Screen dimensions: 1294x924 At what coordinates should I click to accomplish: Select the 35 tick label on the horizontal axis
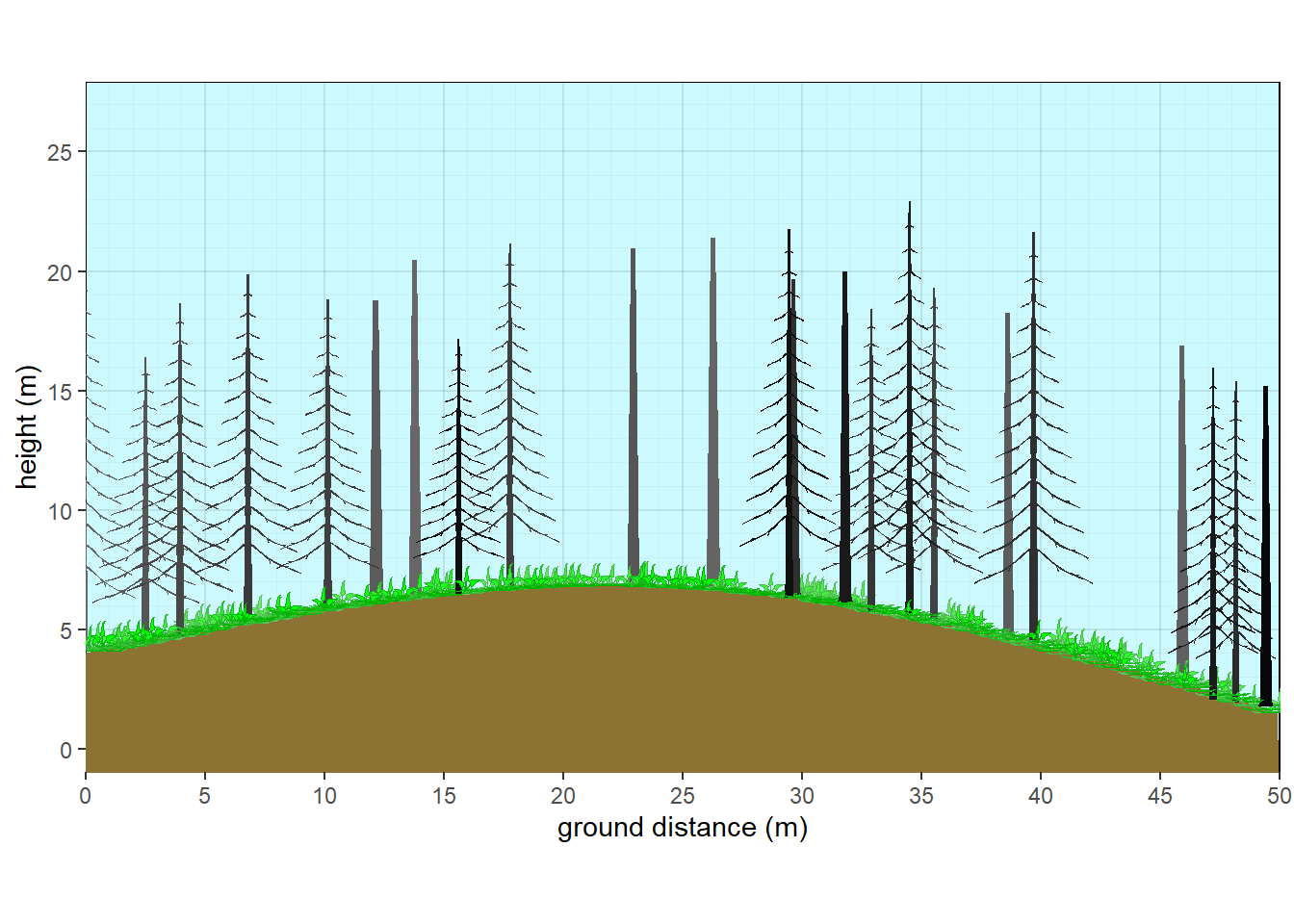tap(920, 796)
